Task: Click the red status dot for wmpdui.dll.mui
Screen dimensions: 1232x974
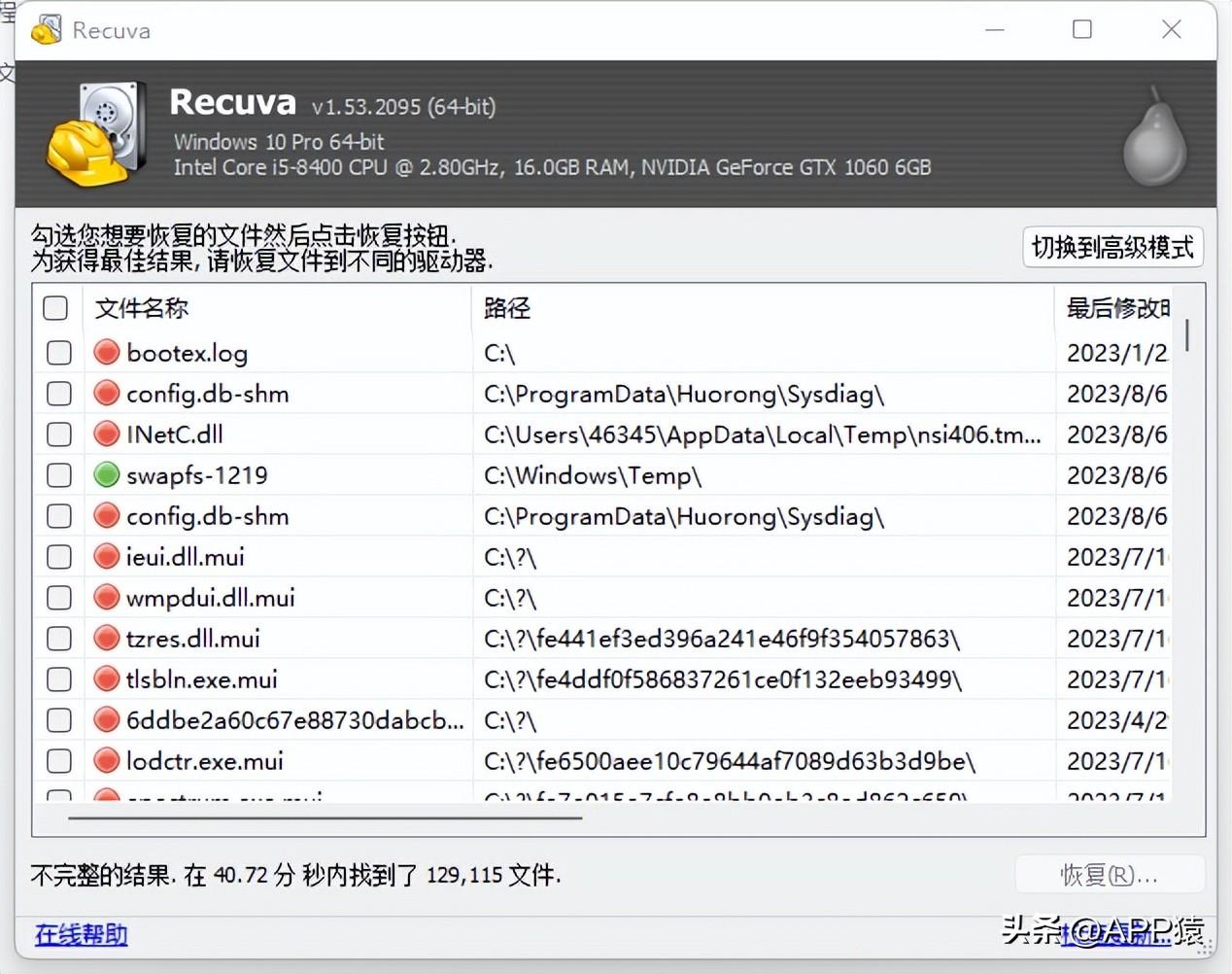Action: [x=107, y=597]
